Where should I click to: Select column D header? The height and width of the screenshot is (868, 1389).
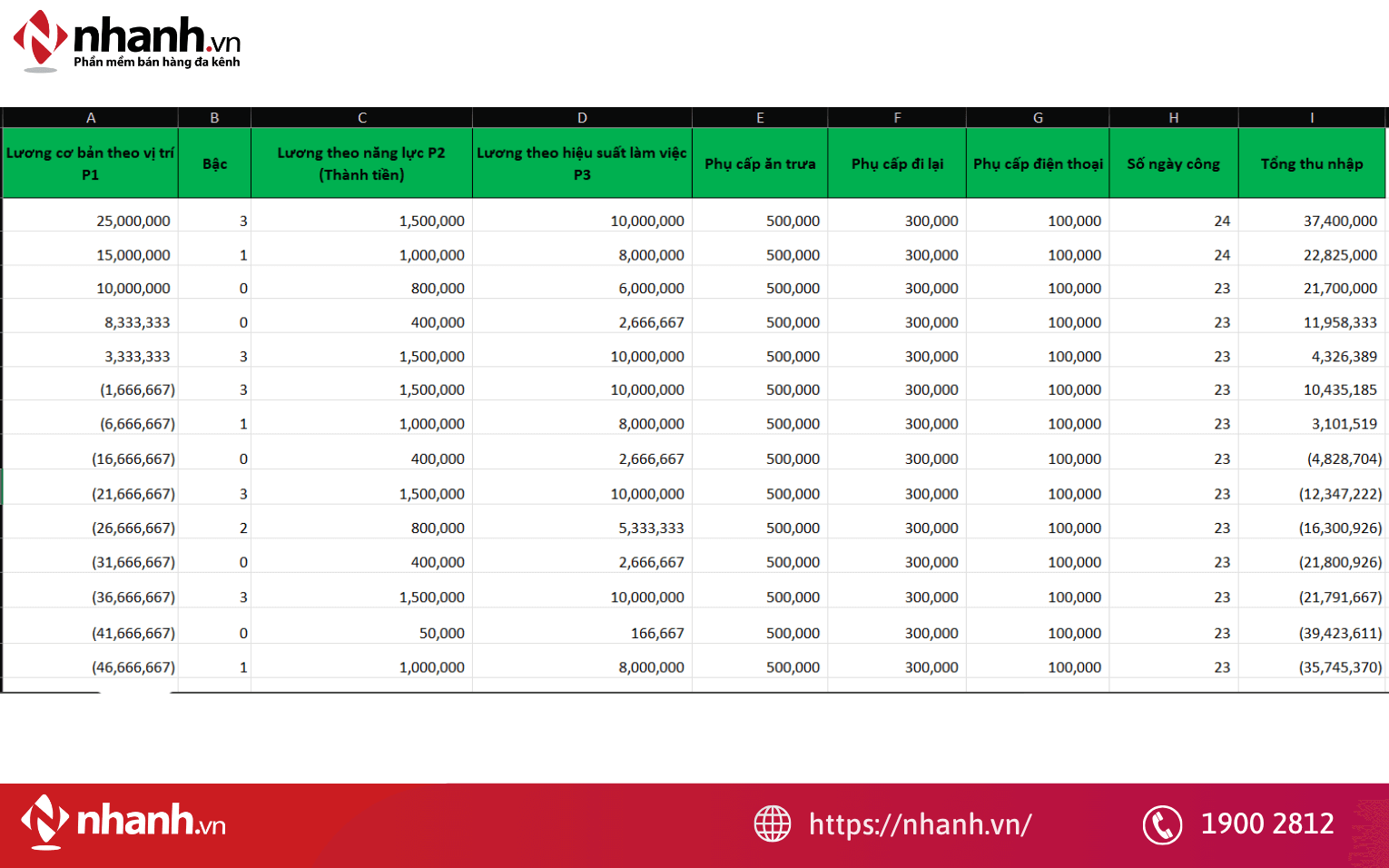tap(582, 118)
